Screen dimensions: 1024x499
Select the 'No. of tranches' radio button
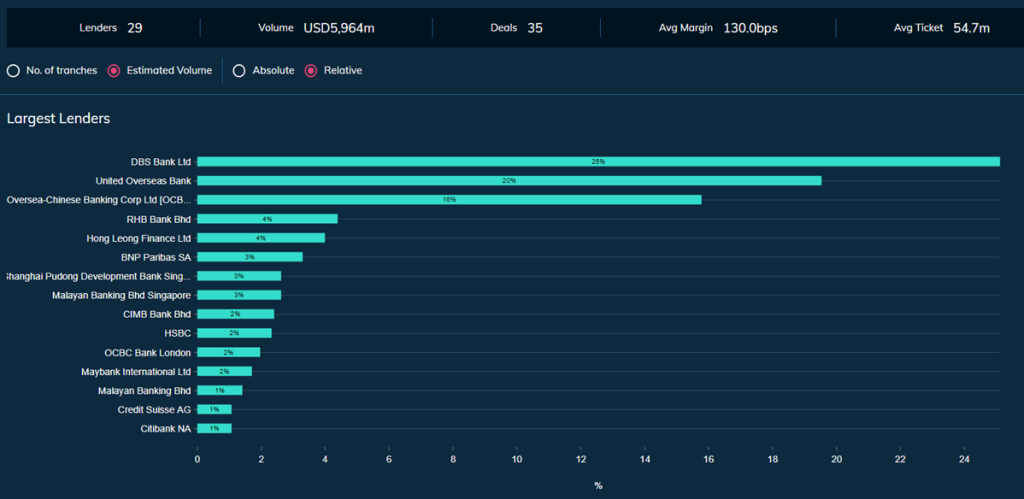[x=13, y=71]
